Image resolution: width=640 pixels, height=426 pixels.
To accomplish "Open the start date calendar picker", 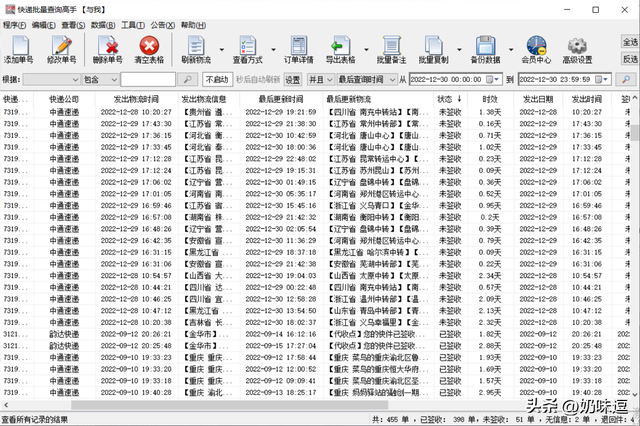I will 492,80.
